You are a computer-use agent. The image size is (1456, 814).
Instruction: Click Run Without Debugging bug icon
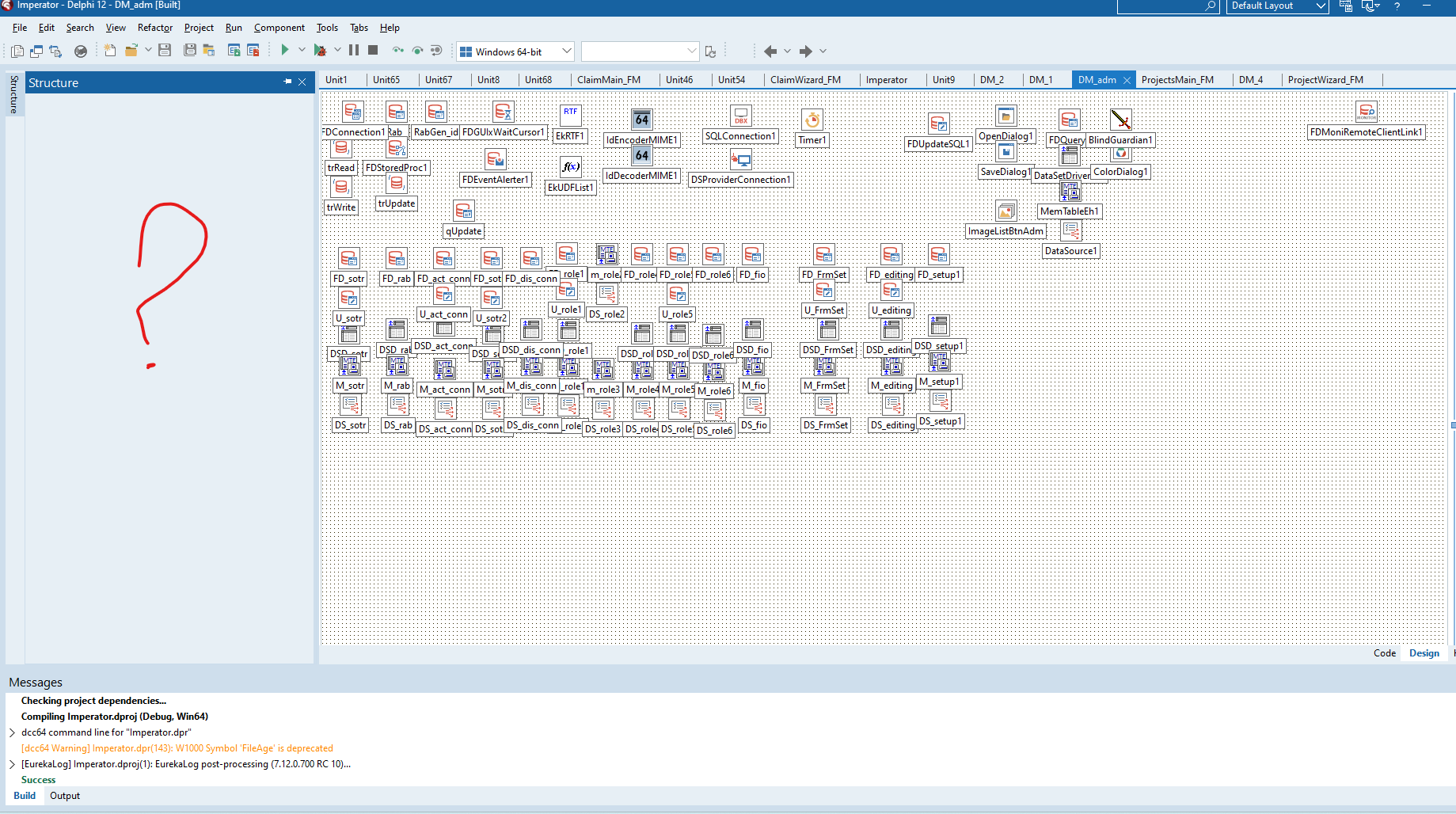pyautogui.click(x=320, y=51)
